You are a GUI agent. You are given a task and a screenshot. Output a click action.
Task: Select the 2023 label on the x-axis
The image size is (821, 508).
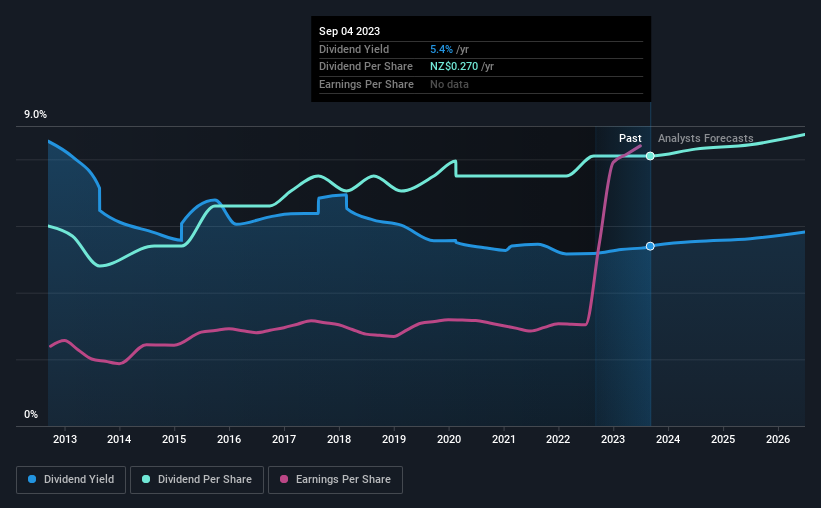pyautogui.click(x=613, y=439)
